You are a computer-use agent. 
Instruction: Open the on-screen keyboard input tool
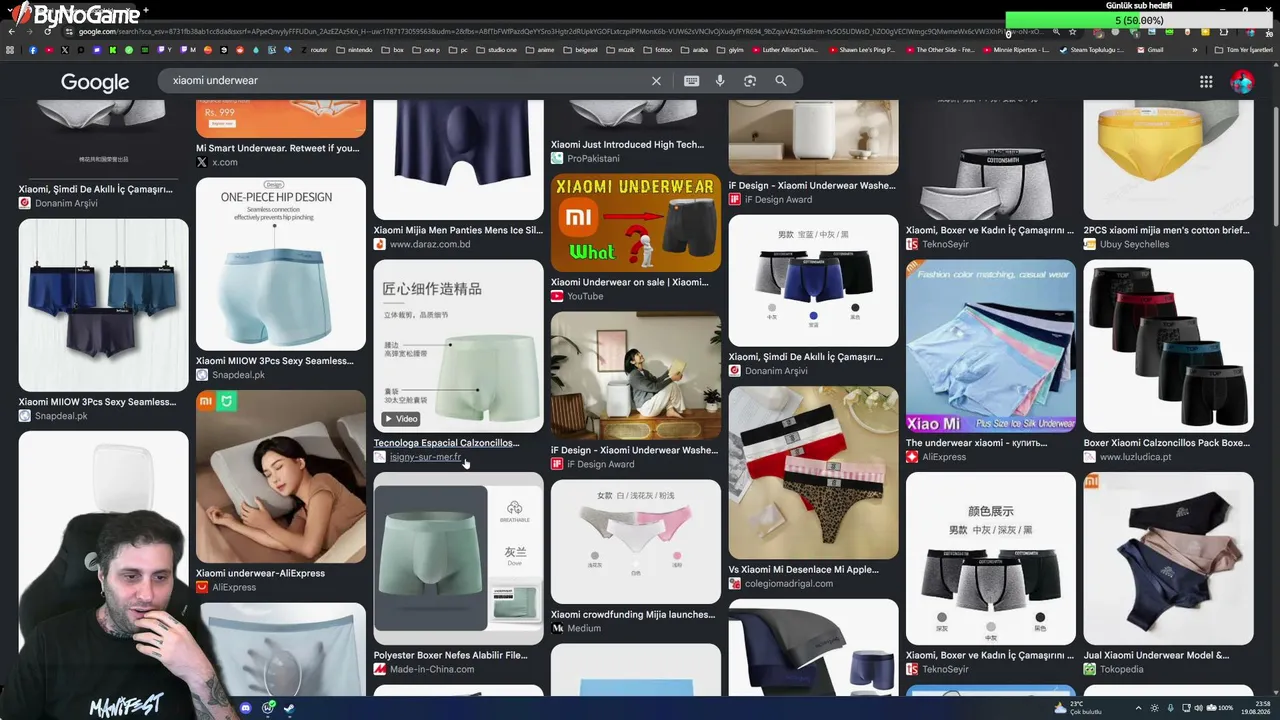pos(691,81)
